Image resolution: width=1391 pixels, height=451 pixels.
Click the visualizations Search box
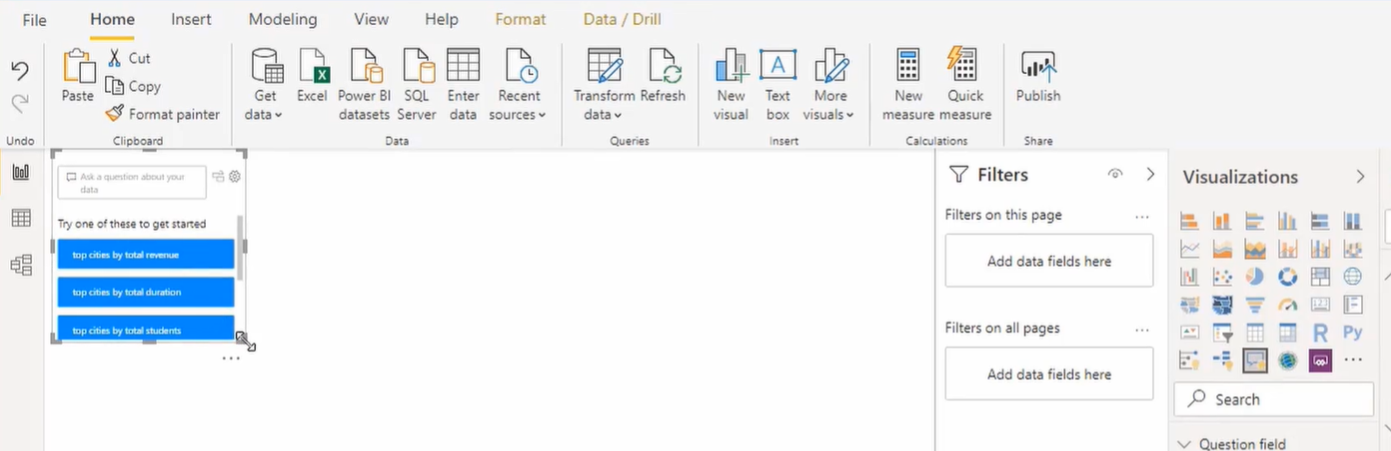[1273, 399]
